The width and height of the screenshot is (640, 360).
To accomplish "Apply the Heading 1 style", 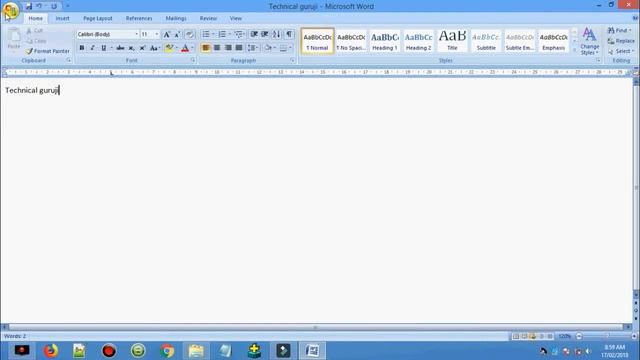I will pyautogui.click(x=384, y=41).
